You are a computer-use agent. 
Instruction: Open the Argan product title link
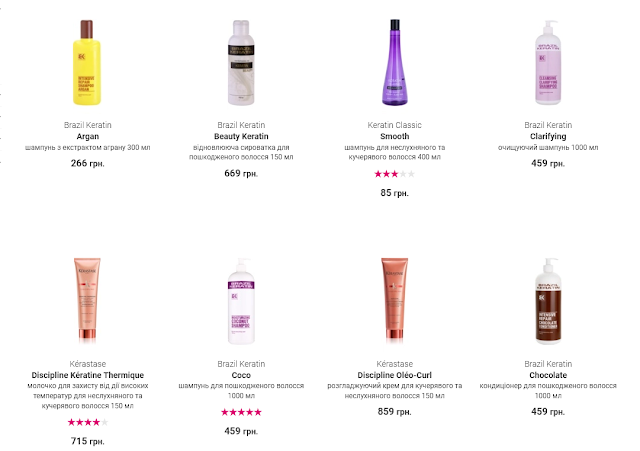[x=87, y=136]
